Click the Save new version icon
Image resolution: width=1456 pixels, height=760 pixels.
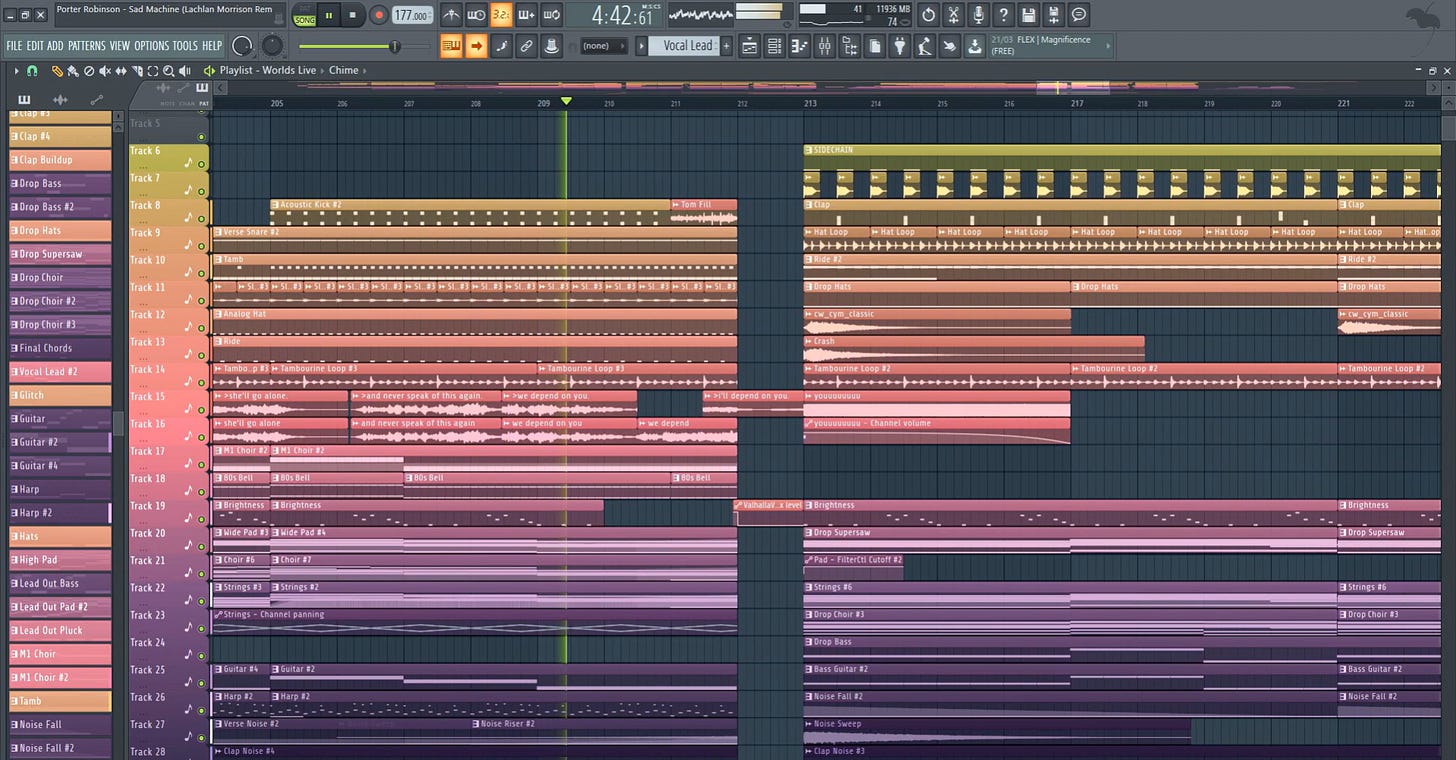tap(1053, 15)
